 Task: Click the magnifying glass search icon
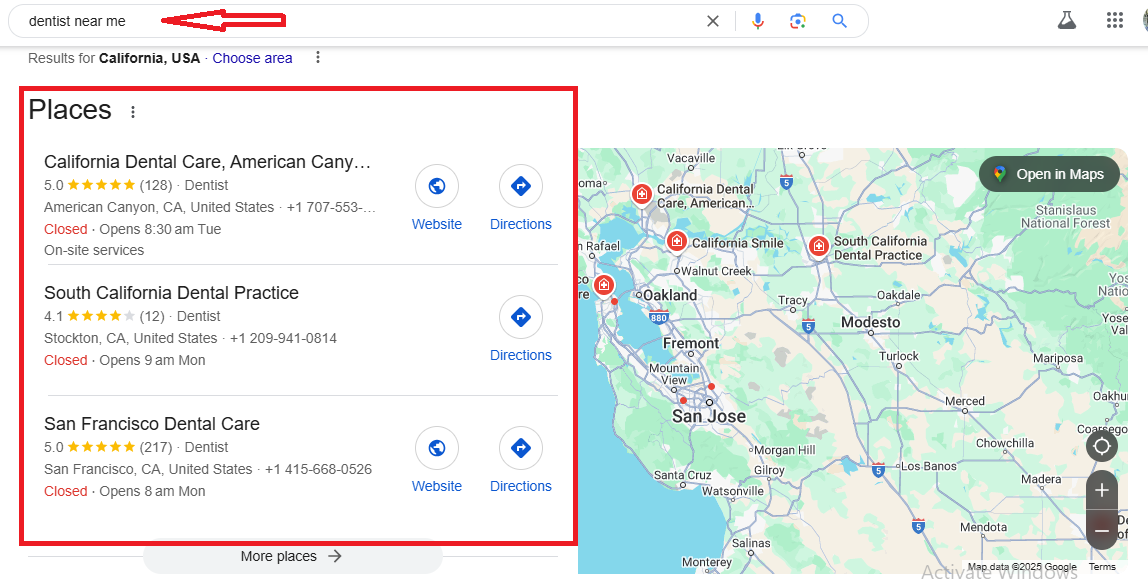tap(838, 20)
